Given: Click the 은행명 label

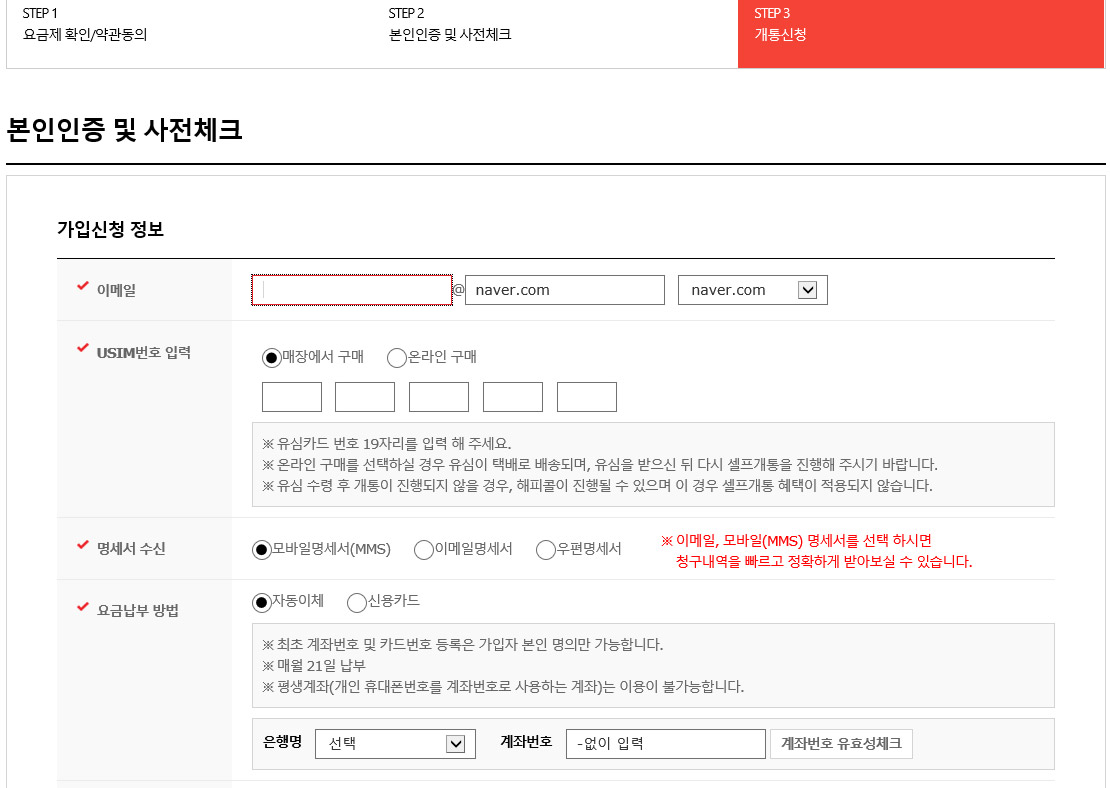Looking at the screenshot, I should point(282,741).
